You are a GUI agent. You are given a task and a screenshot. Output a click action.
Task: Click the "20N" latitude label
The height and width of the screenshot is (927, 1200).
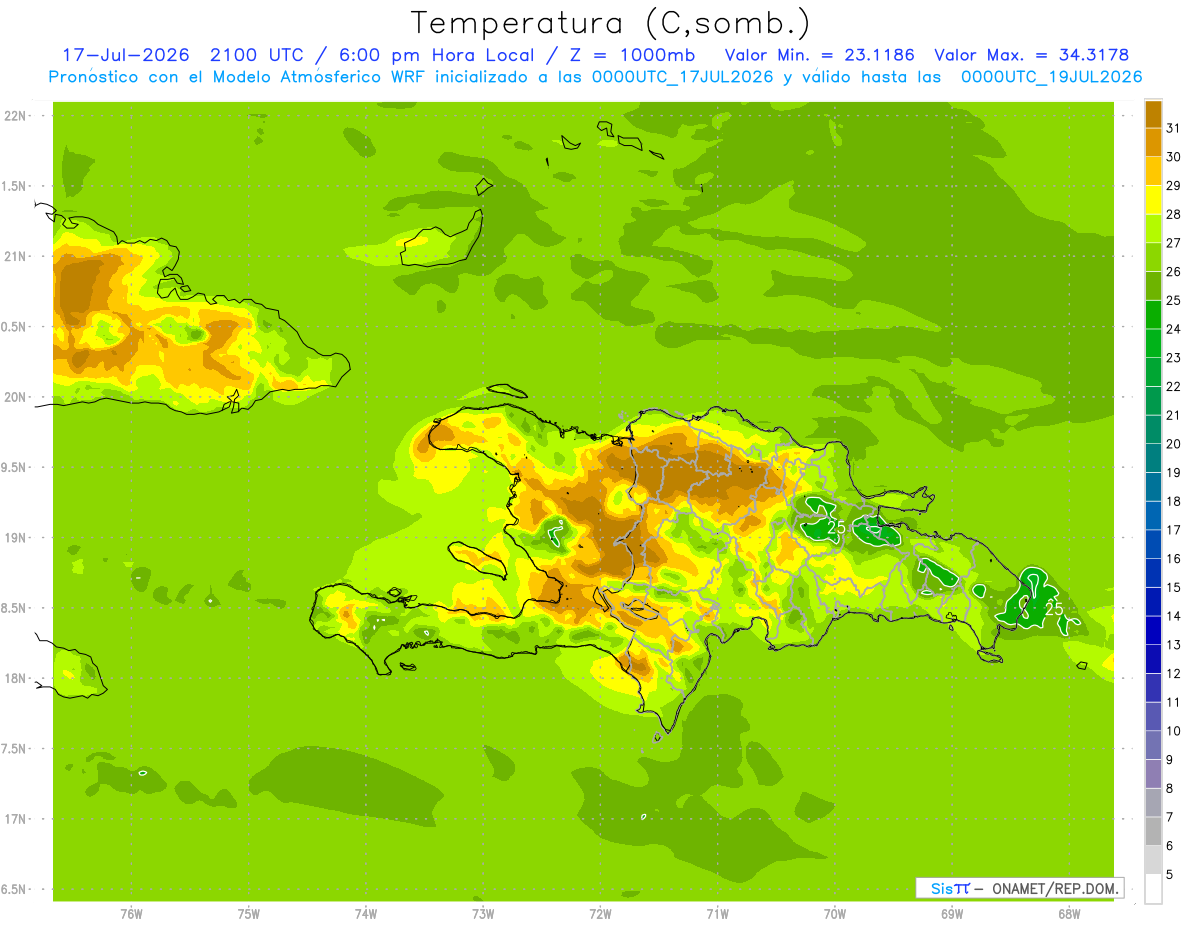(15, 397)
